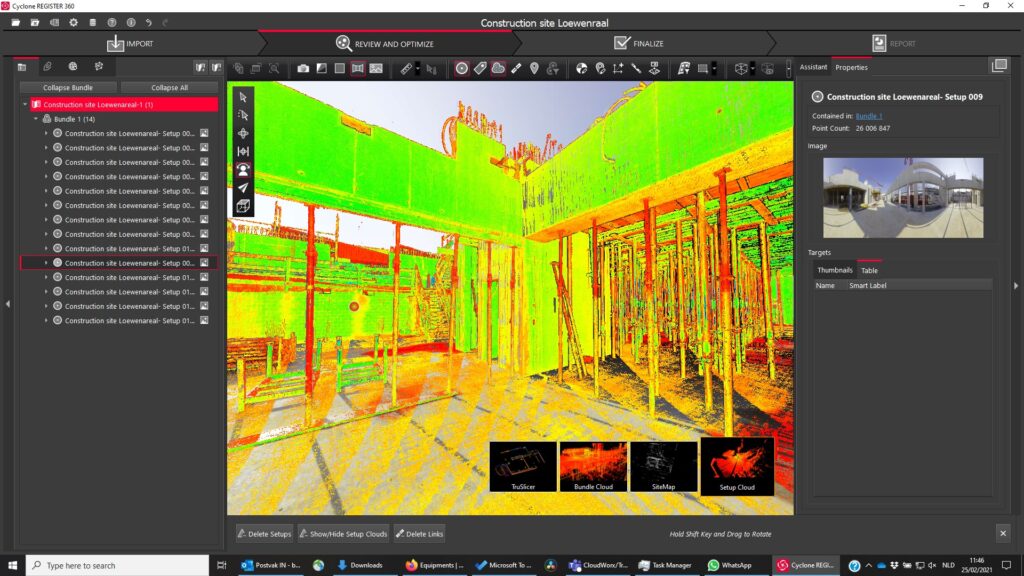Viewport: 1024px width, 576px height.
Task: Collapse left panel using the edge arrow
Action: point(7,304)
